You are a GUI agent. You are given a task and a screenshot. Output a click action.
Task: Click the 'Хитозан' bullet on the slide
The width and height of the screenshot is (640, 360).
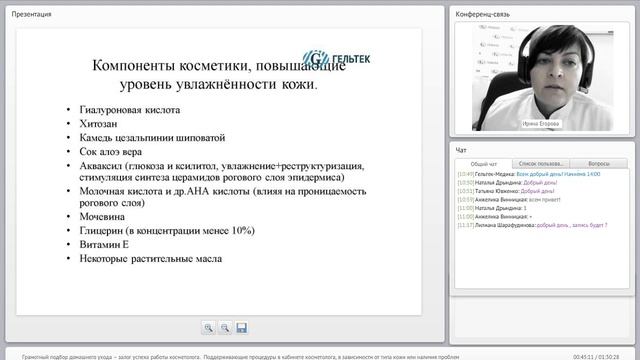point(98,124)
